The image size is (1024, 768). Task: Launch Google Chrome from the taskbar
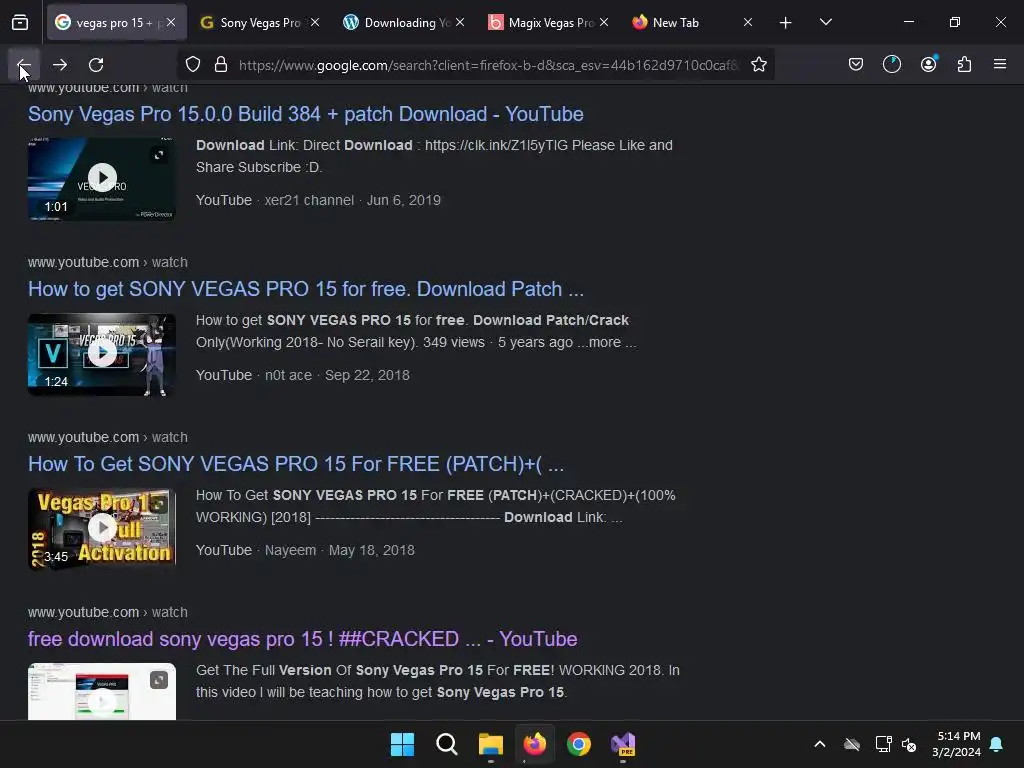click(579, 744)
